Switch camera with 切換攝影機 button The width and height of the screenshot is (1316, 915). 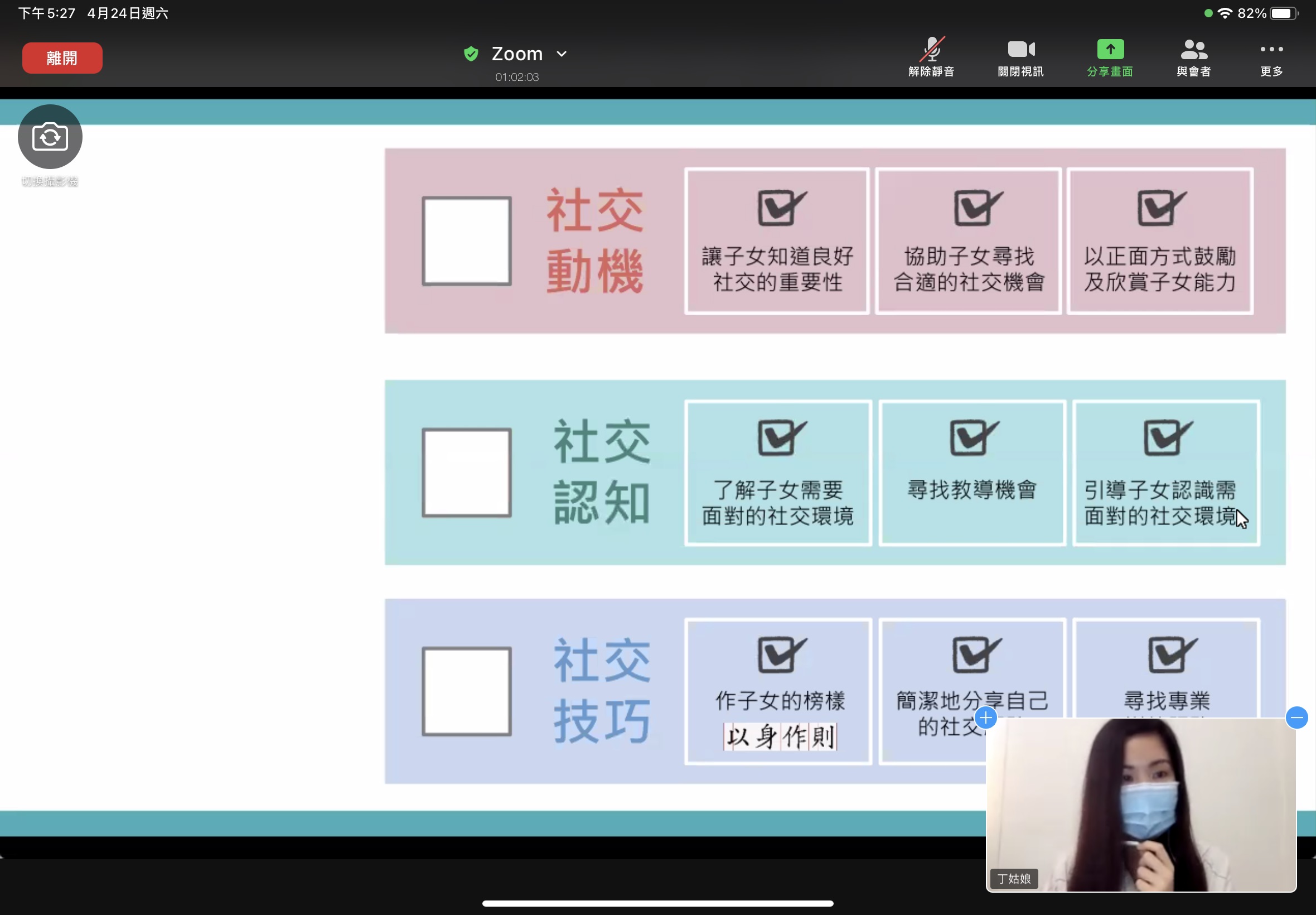(x=50, y=137)
